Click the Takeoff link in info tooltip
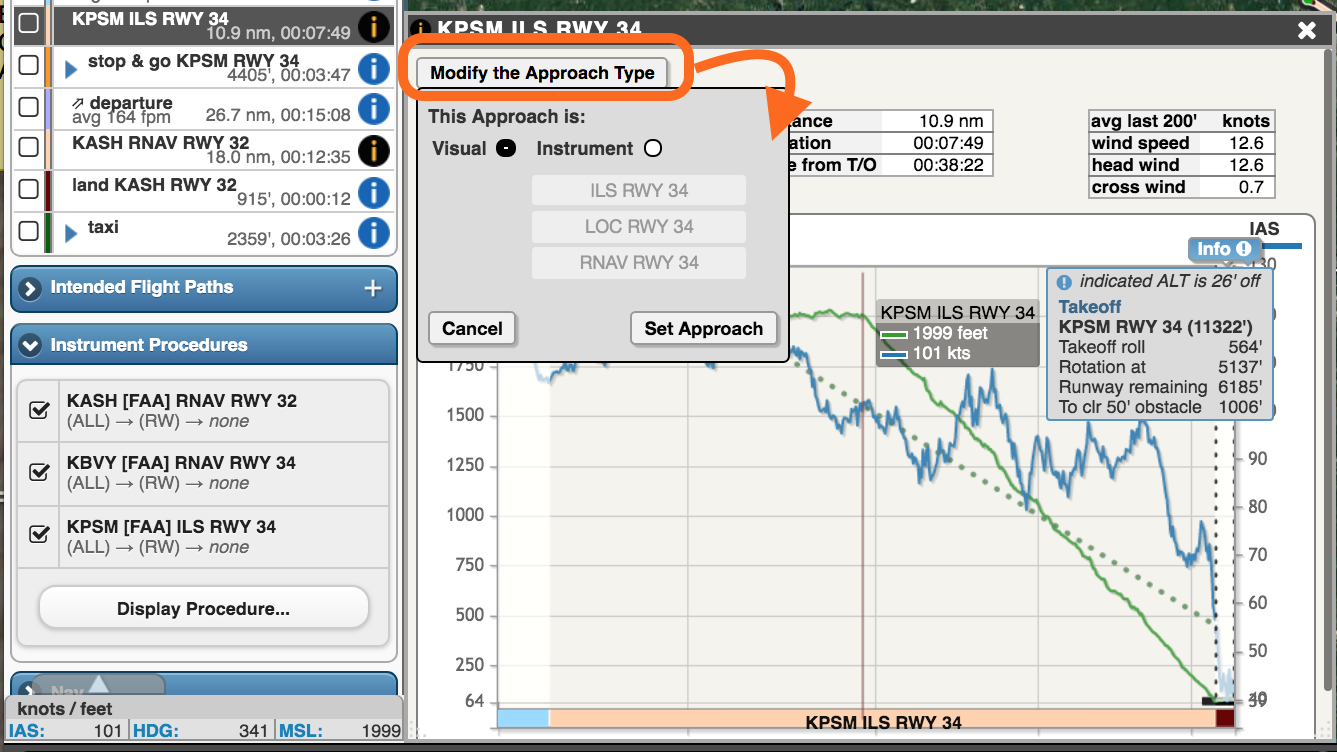 (x=1090, y=307)
